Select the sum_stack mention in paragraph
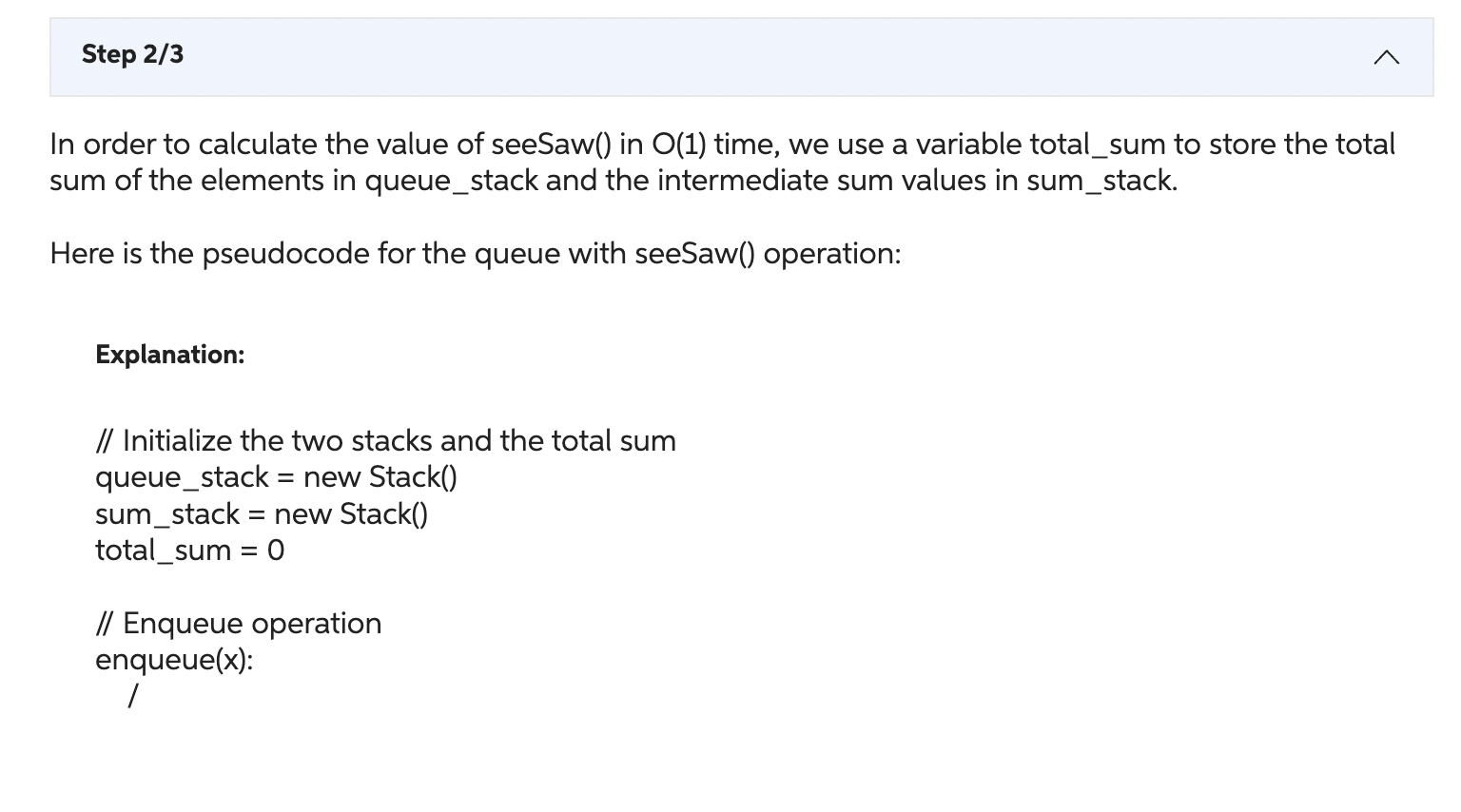Image resolution: width=1461 pixels, height=812 pixels. [1099, 180]
